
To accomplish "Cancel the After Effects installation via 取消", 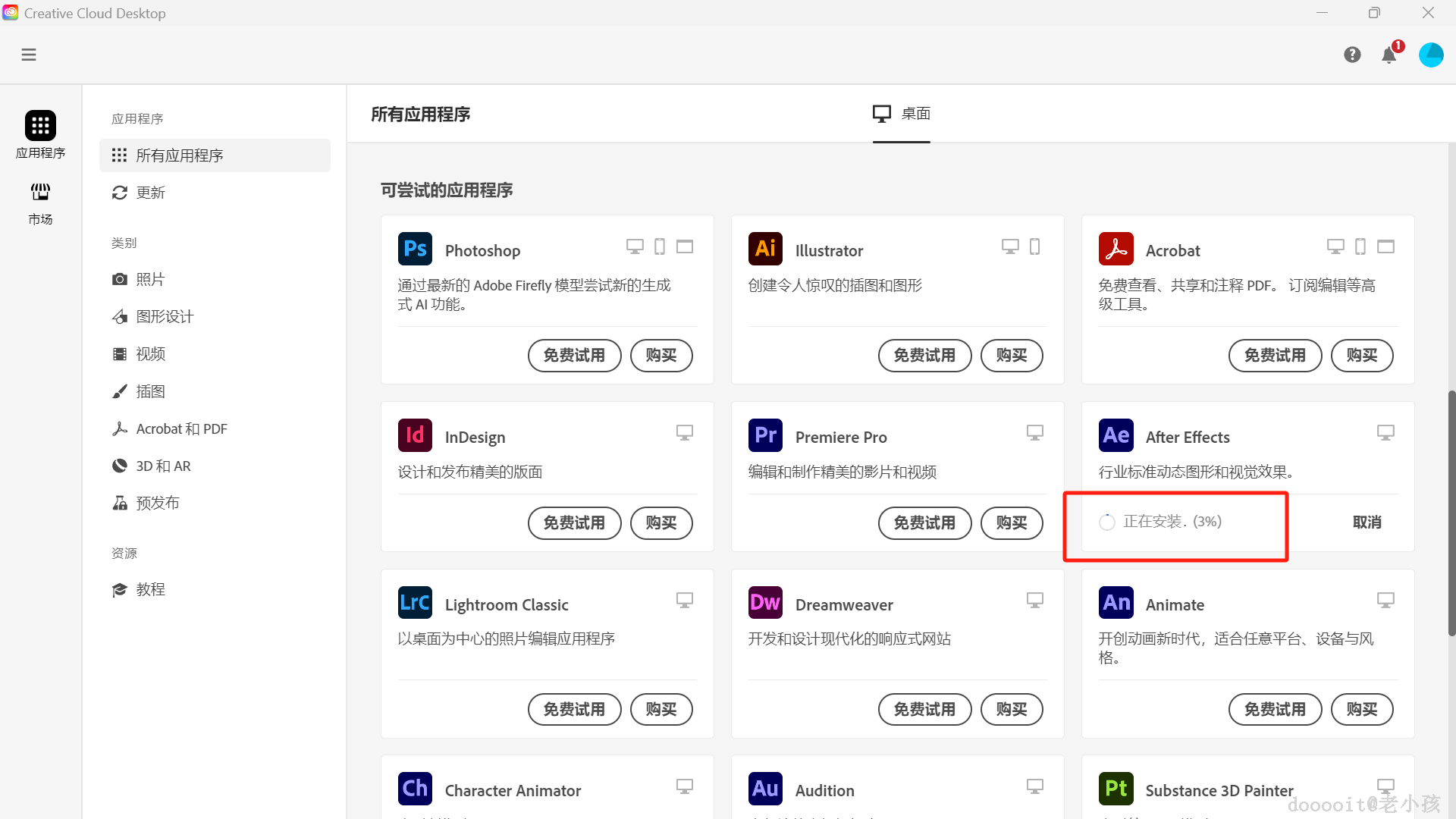I will (x=1367, y=522).
